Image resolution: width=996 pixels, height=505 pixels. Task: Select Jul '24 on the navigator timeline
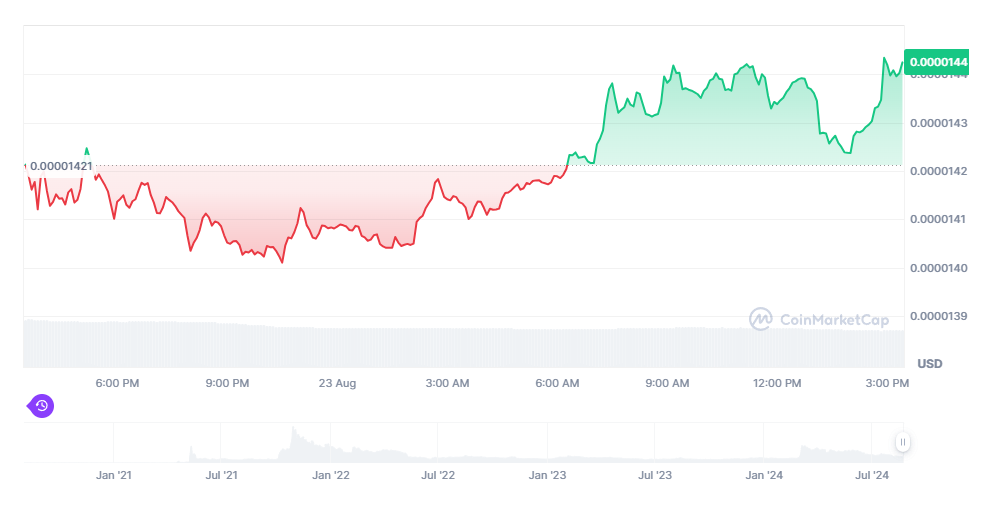pos(872,476)
